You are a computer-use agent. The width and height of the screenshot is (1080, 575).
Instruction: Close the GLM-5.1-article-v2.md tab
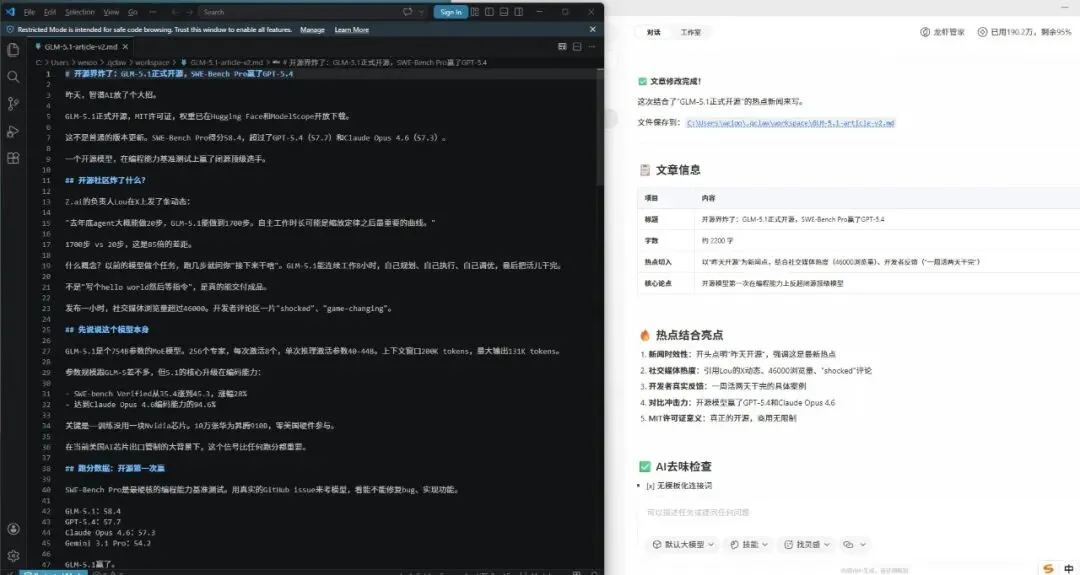click(x=124, y=47)
